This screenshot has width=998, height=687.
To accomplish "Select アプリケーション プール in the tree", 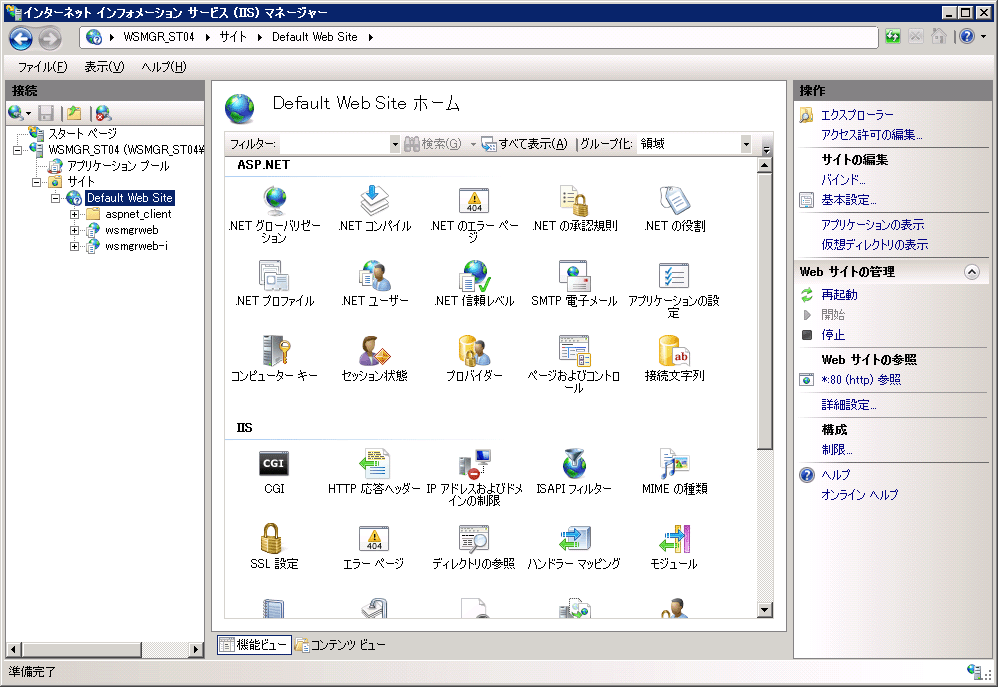I will (118, 166).
